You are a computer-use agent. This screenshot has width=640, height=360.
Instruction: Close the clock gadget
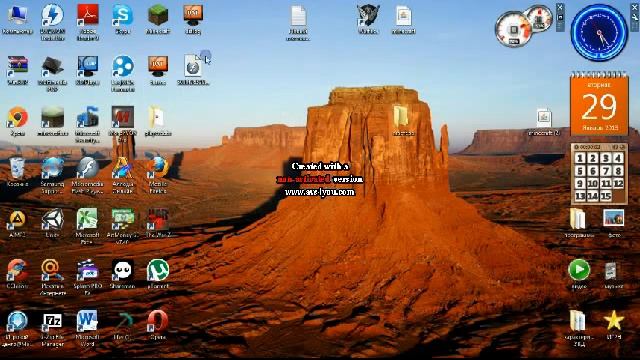(634, 7)
